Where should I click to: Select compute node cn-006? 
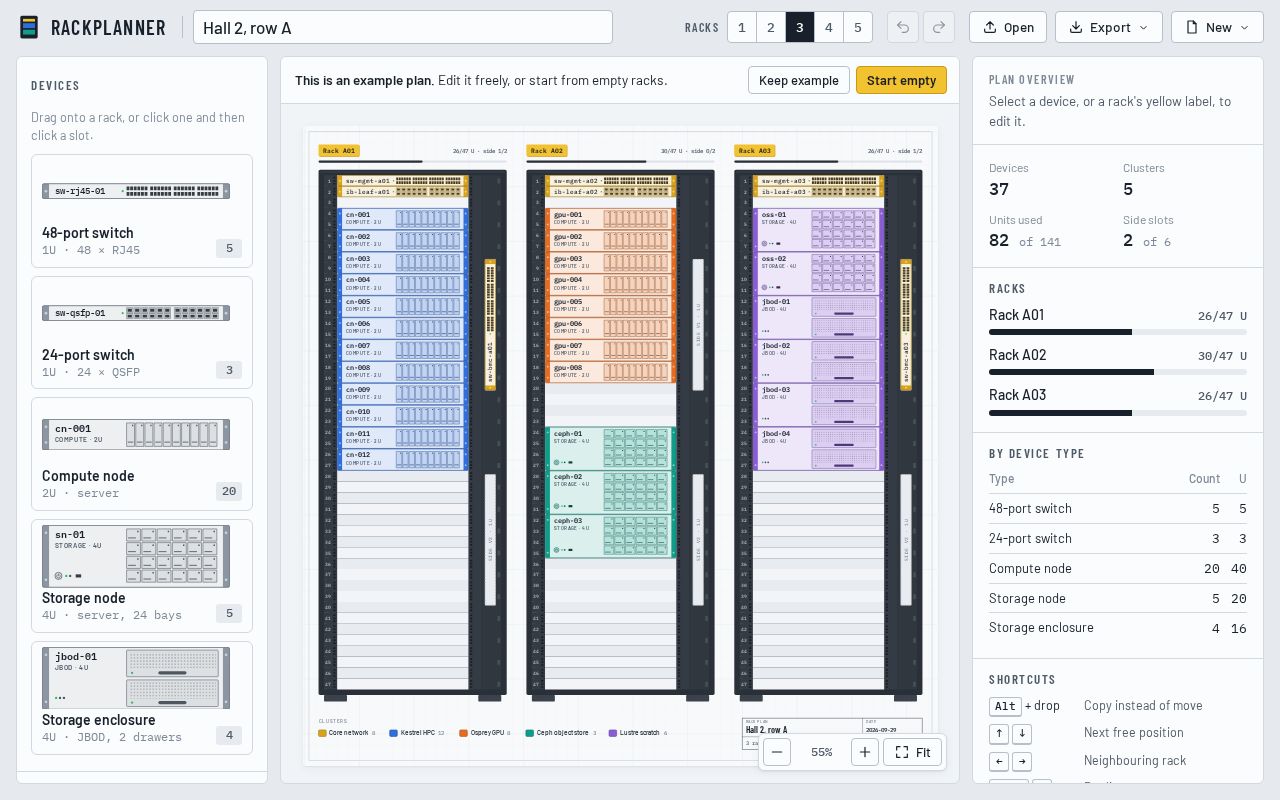(403, 328)
